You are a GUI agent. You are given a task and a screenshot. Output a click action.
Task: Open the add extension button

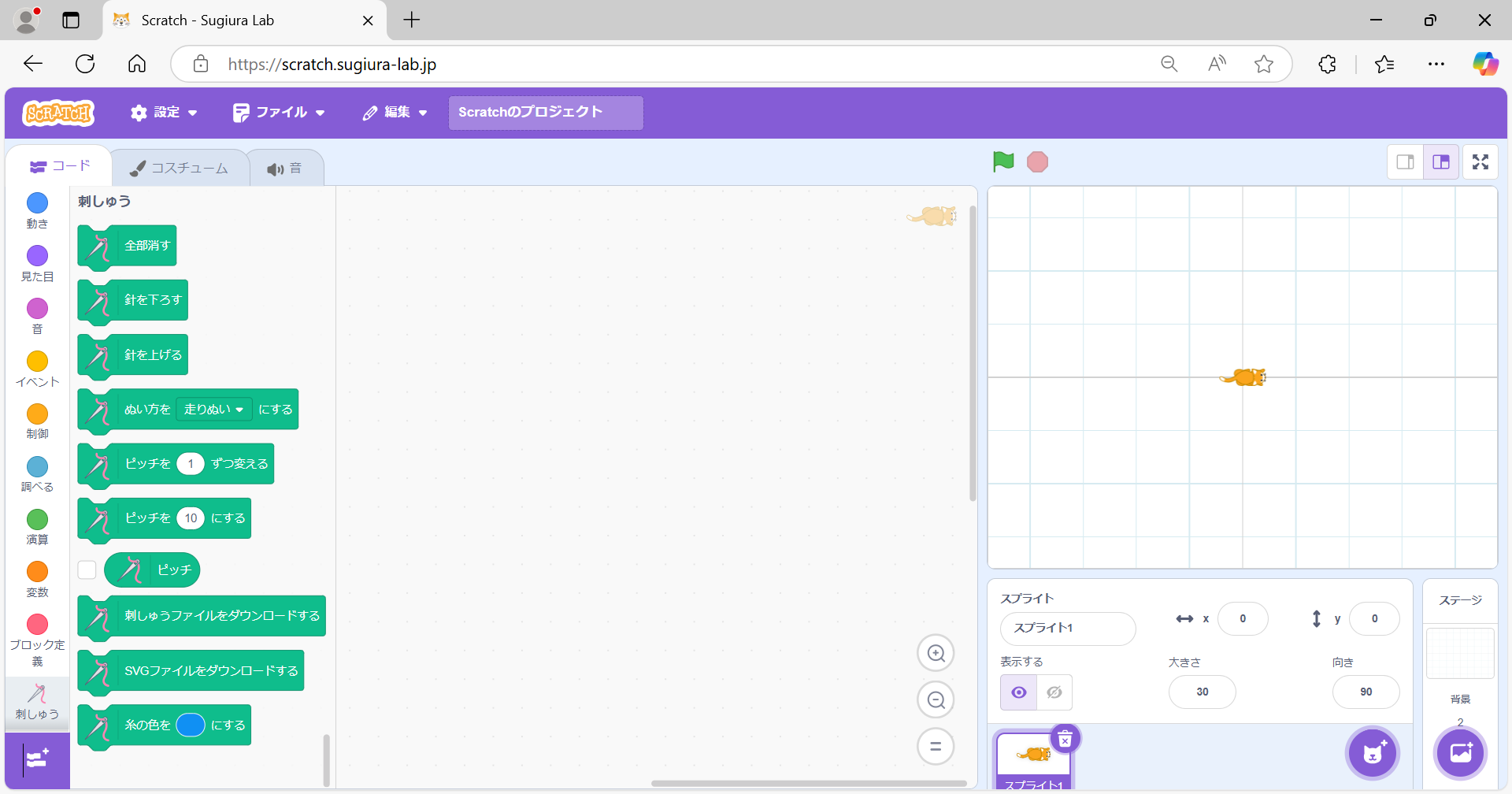point(37,759)
